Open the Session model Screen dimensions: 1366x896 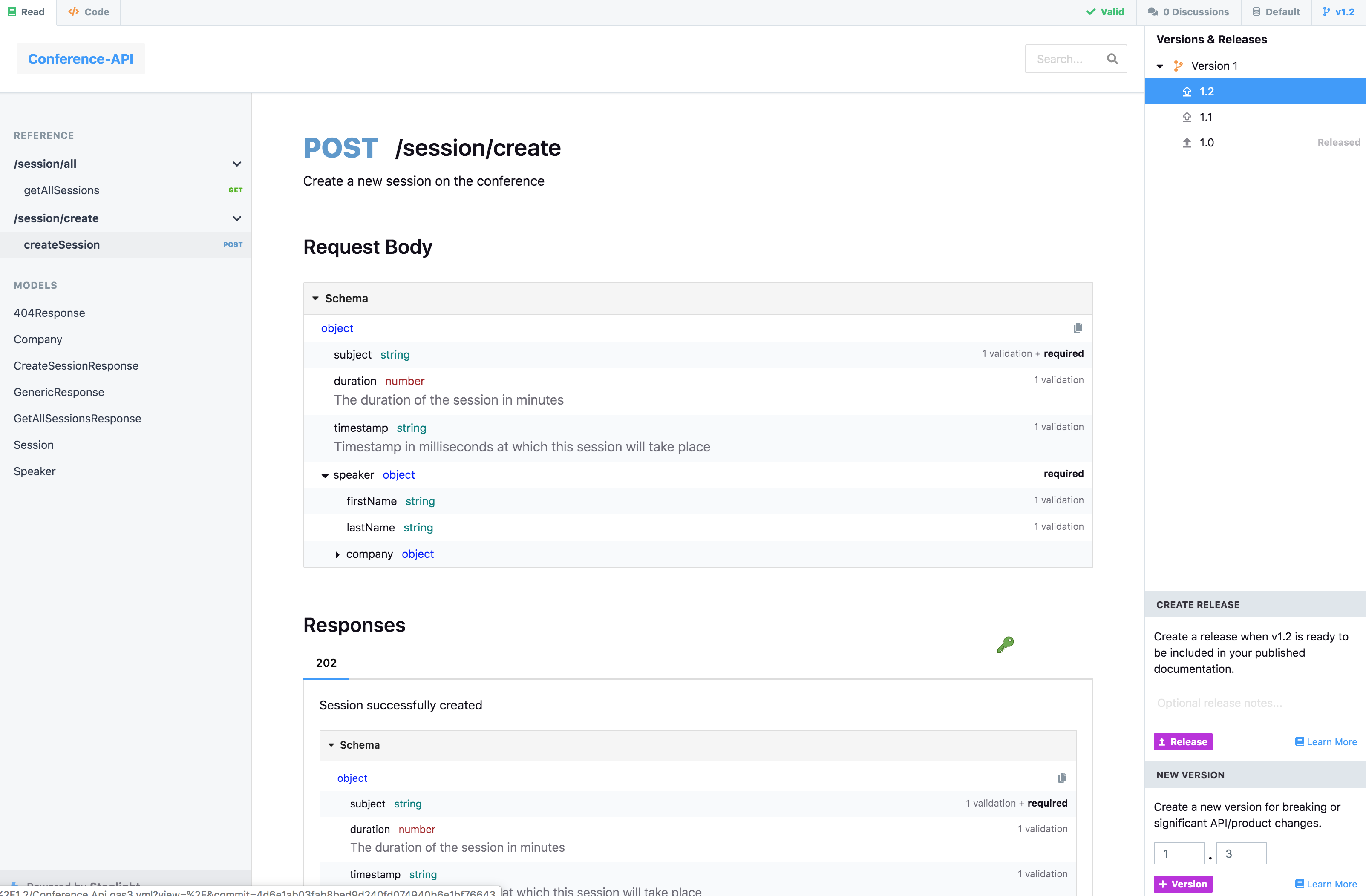33,445
